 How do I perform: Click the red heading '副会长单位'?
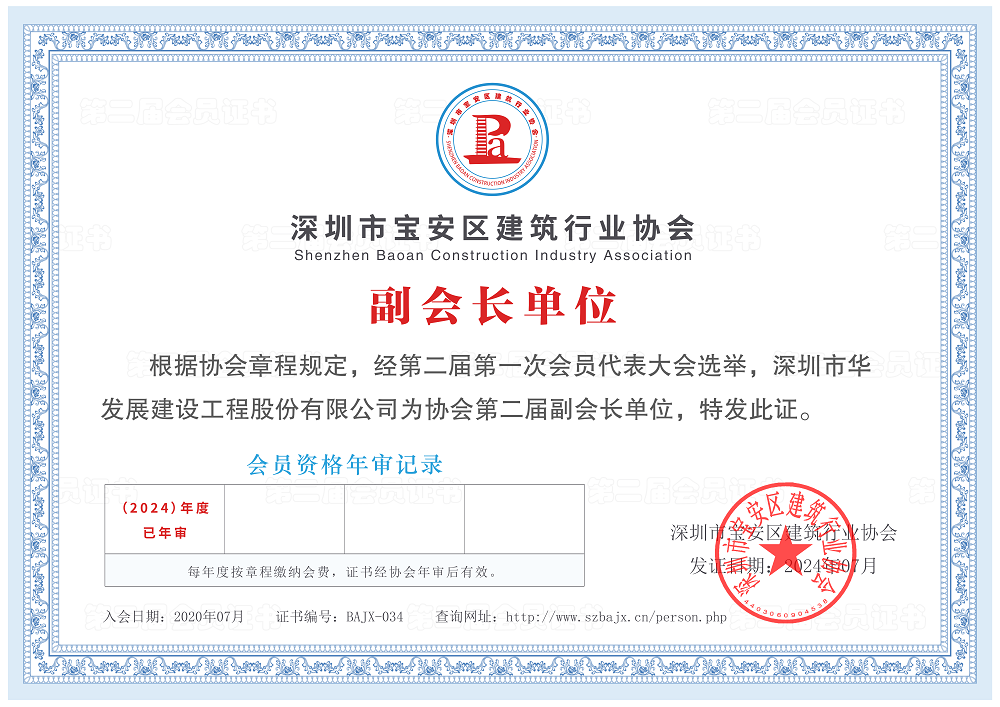[493, 306]
